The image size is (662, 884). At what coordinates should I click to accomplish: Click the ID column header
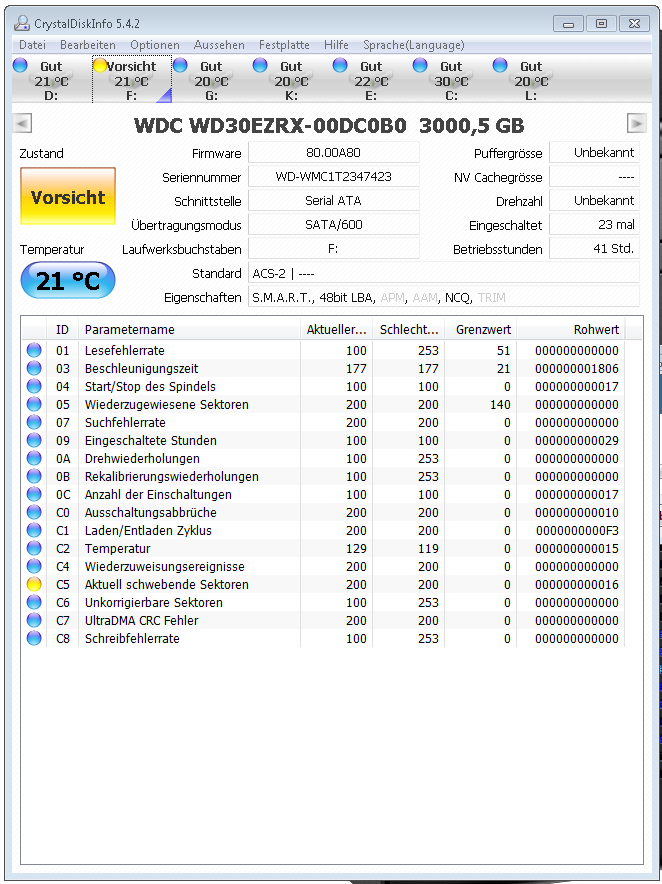tap(62, 330)
